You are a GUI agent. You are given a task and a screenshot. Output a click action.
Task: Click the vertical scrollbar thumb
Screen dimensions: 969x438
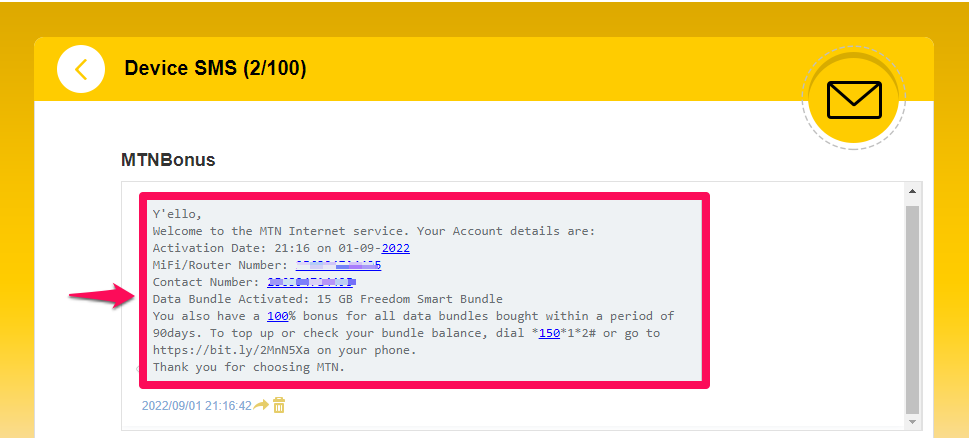(x=912, y=310)
